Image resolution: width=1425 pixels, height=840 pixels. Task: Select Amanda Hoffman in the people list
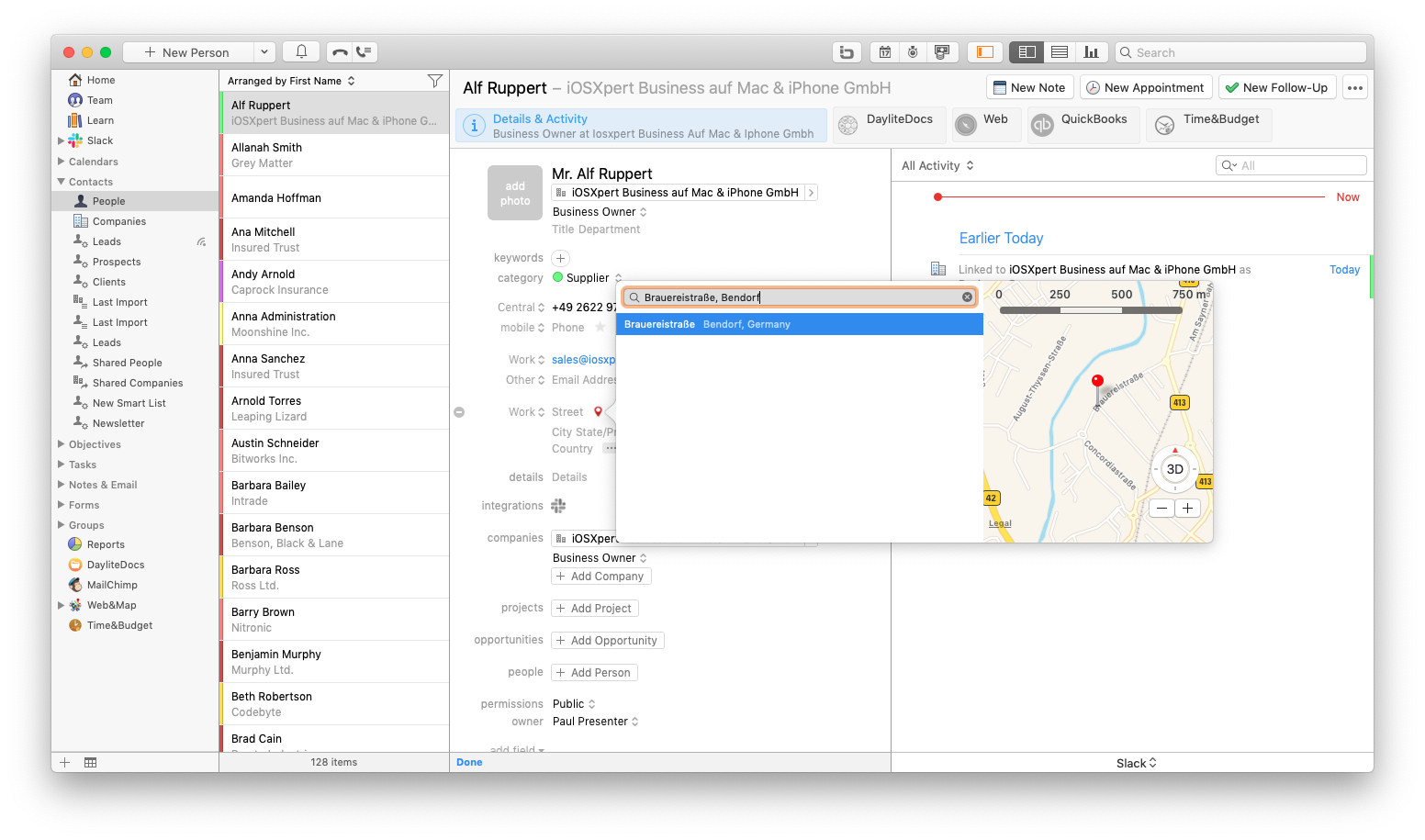click(x=334, y=197)
